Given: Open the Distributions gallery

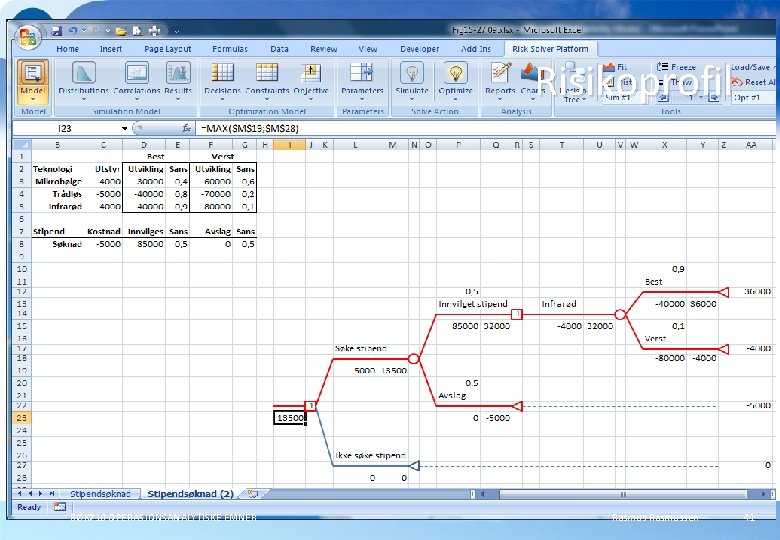Looking at the screenshot, I should (x=83, y=80).
